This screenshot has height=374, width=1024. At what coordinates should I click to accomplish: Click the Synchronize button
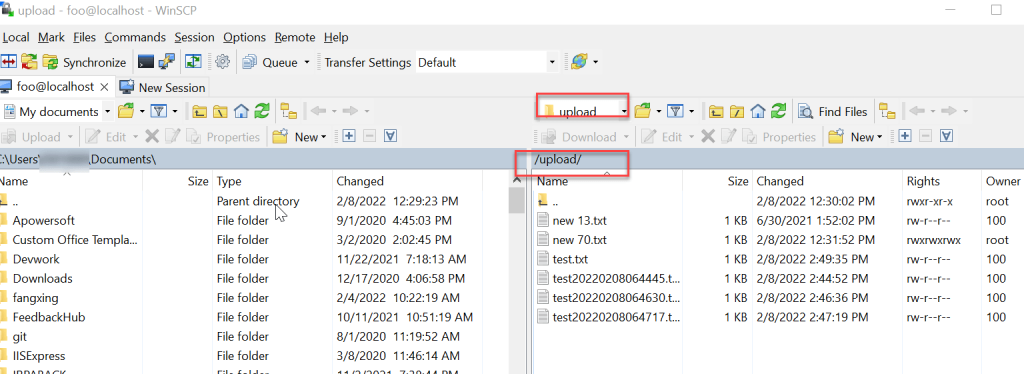(x=84, y=62)
